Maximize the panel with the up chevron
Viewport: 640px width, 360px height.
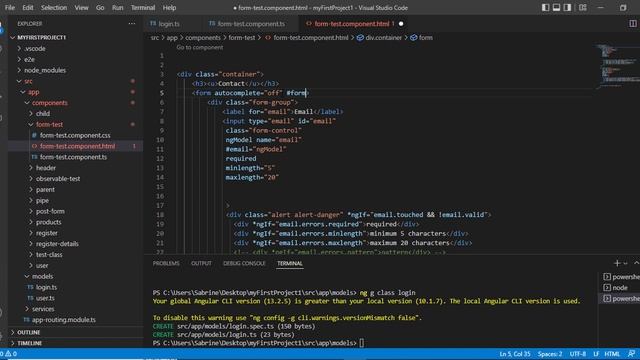click(636, 263)
